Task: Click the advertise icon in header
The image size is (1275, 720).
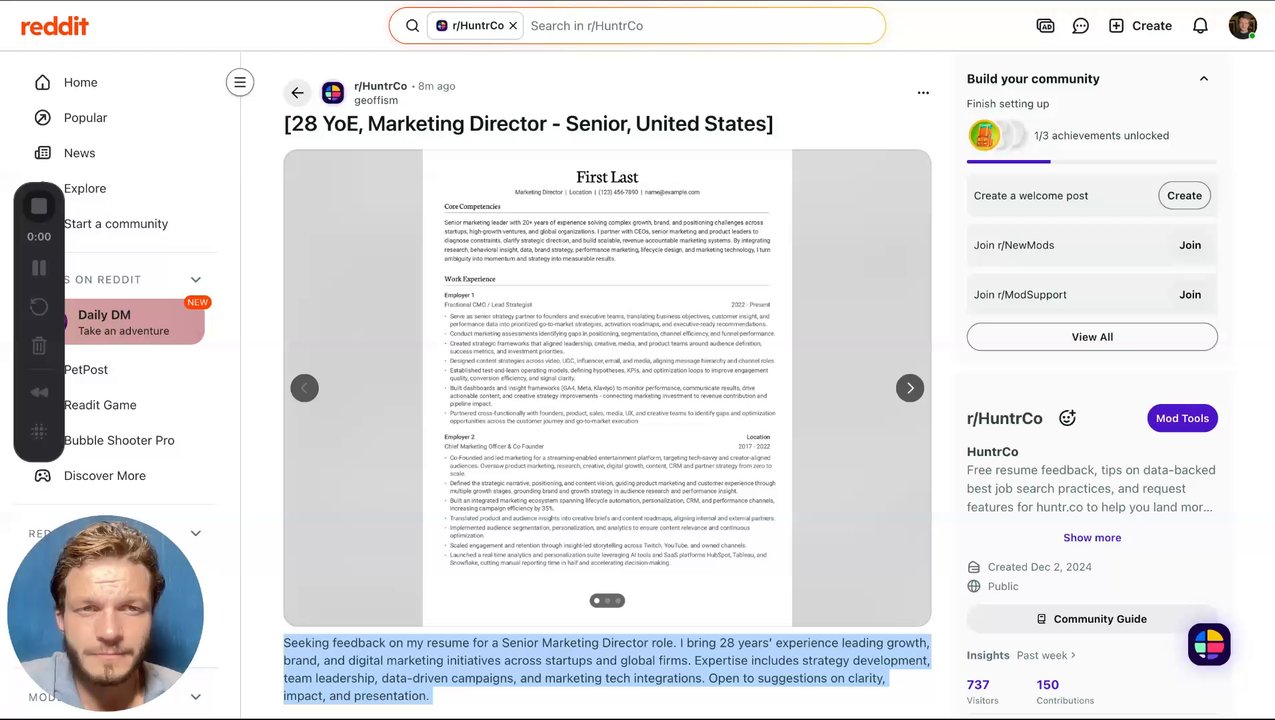Action: pos(1045,26)
